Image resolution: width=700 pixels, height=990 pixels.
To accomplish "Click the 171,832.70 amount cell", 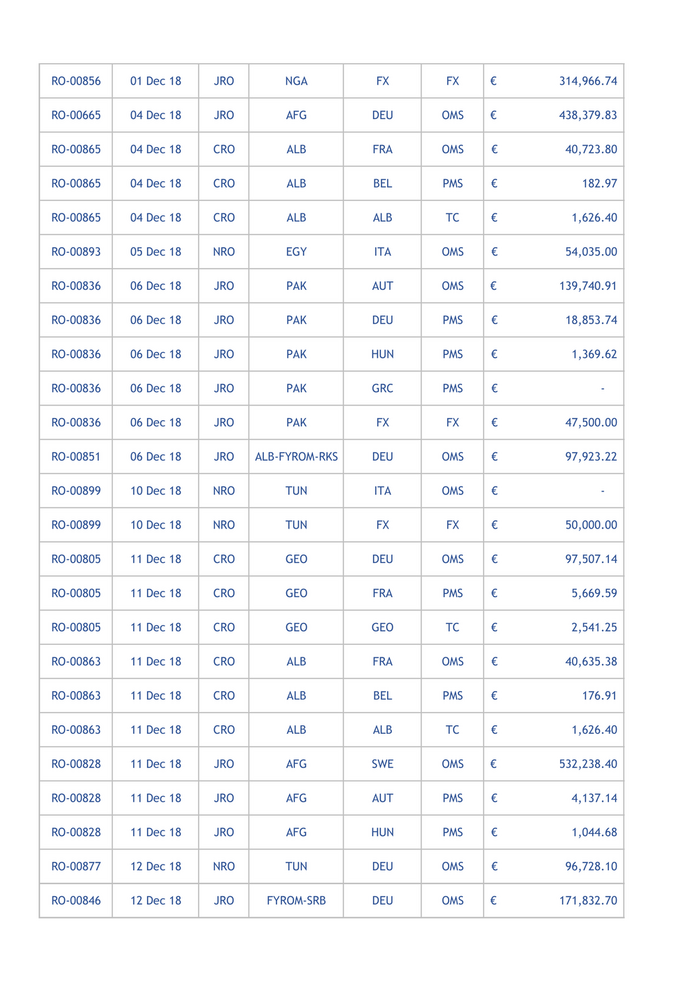I will (588, 900).
